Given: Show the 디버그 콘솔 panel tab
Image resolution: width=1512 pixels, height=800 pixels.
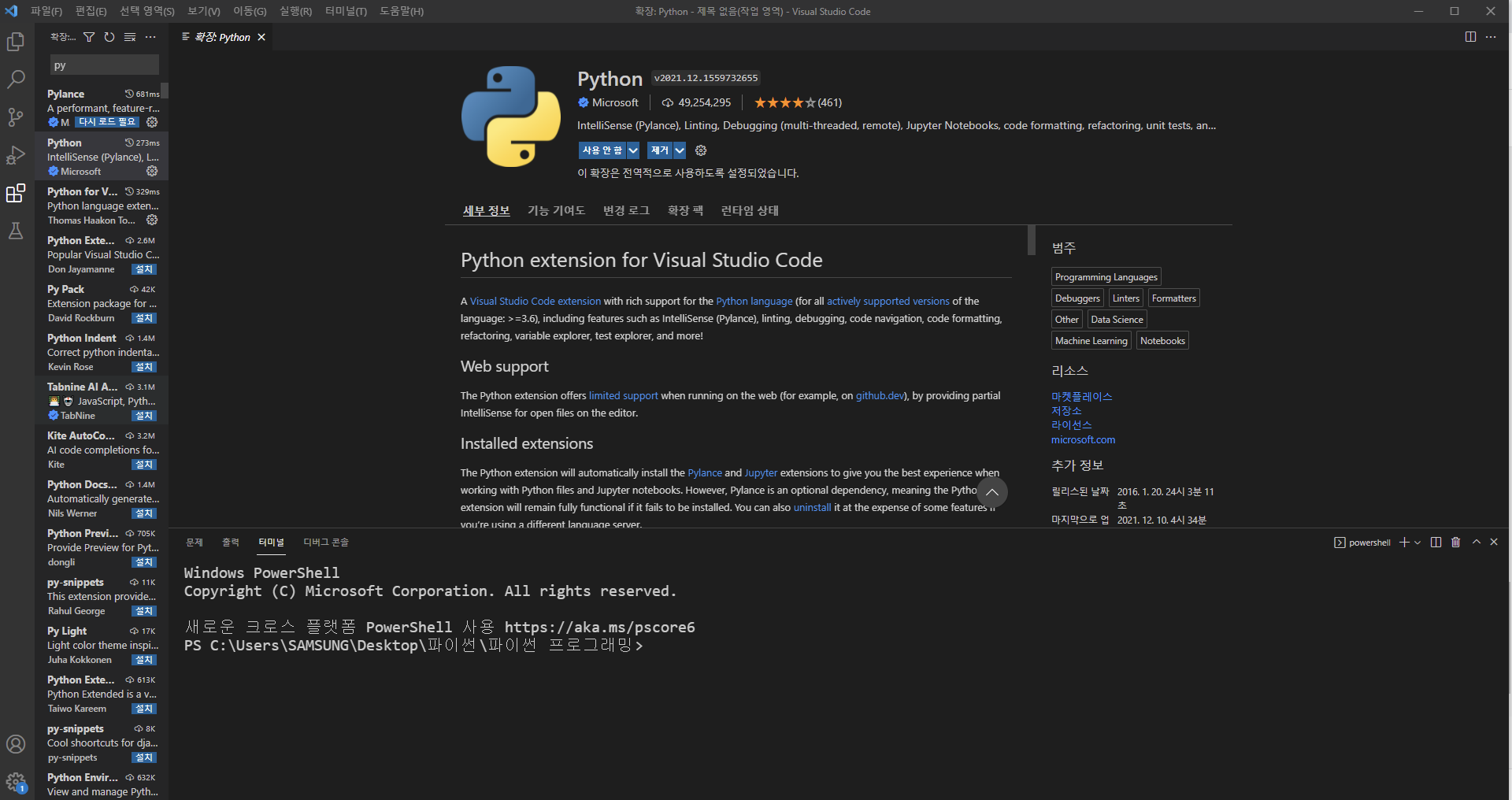Looking at the screenshot, I should 326,542.
